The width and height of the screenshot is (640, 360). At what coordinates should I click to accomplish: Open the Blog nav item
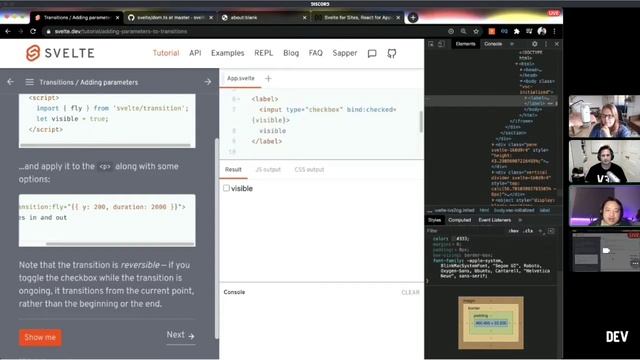click(291, 53)
